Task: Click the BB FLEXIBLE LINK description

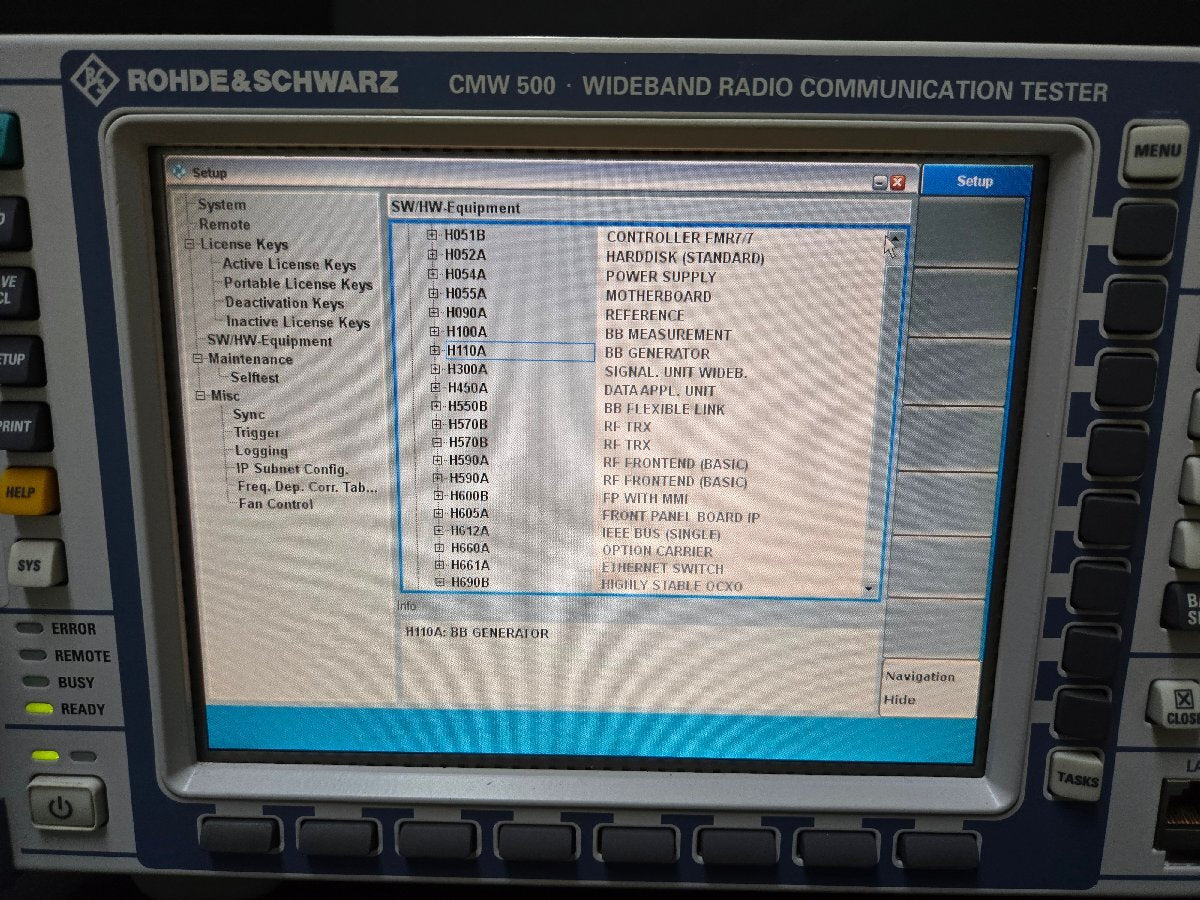Action: click(664, 409)
